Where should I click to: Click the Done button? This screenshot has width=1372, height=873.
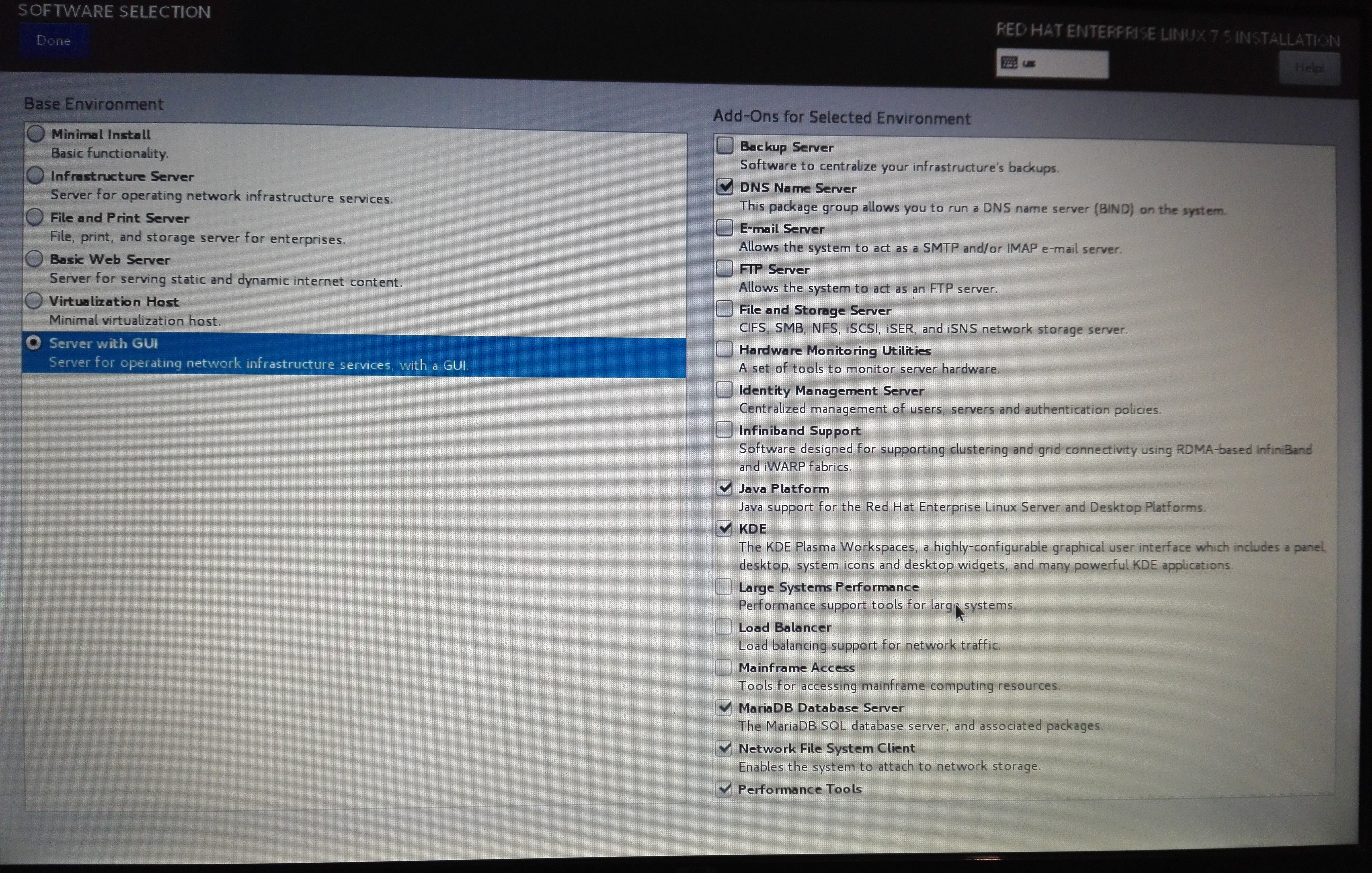point(53,40)
